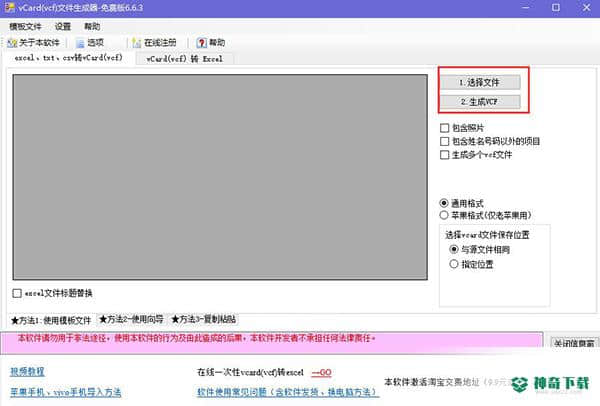Click the question mark 帮助 toolbar icon
This screenshot has width=600, height=406.
click(201, 43)
